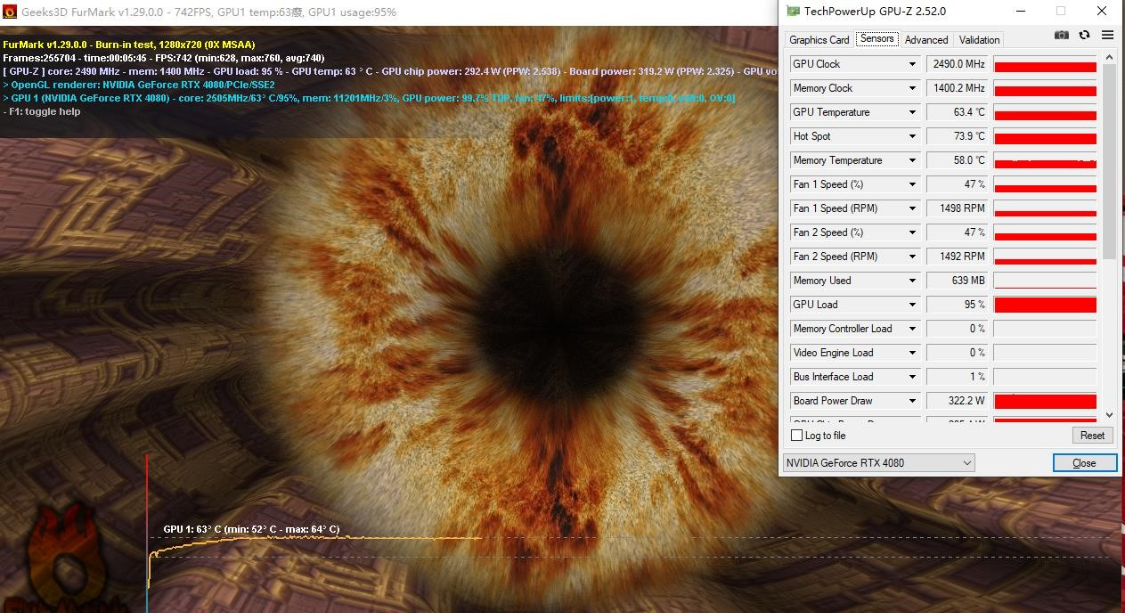
Task: Click the GPU Clock red history graph
Action: [1045, 64]
